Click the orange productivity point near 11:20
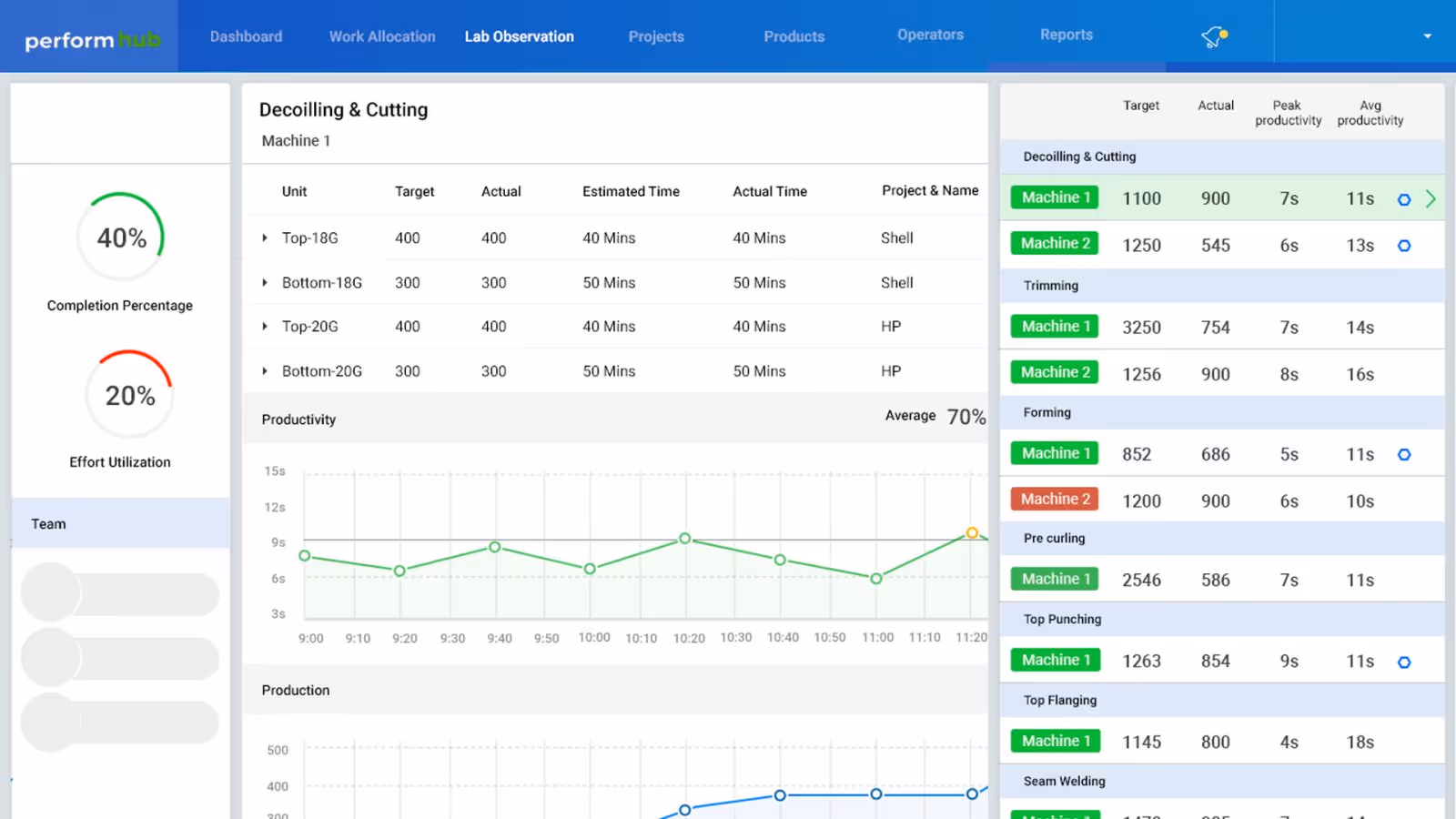Viewport: 1456px width, 819px height. tap(972, 532)
